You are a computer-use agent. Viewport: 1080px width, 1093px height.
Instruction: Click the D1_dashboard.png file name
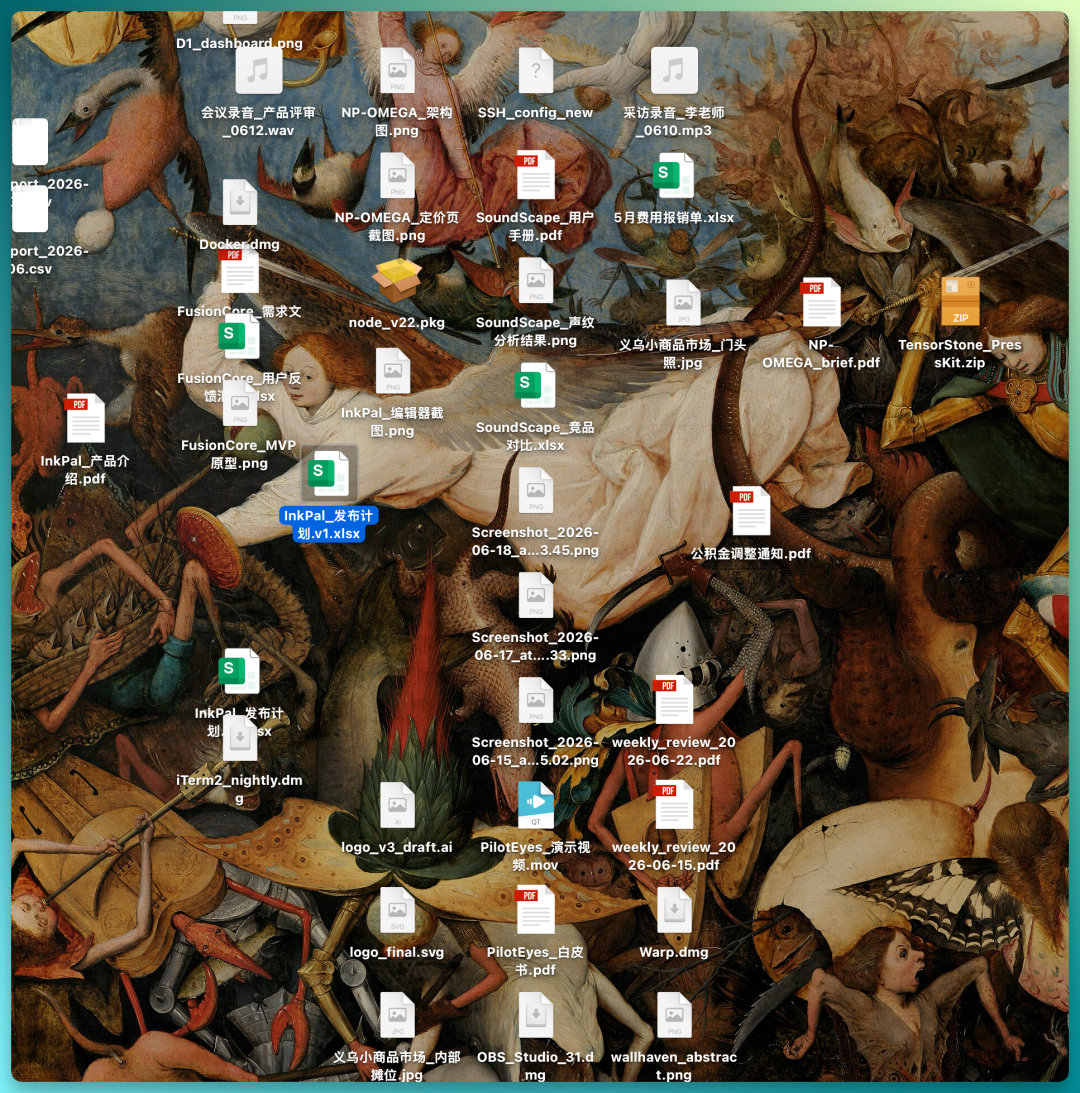(x=239, y=43)
